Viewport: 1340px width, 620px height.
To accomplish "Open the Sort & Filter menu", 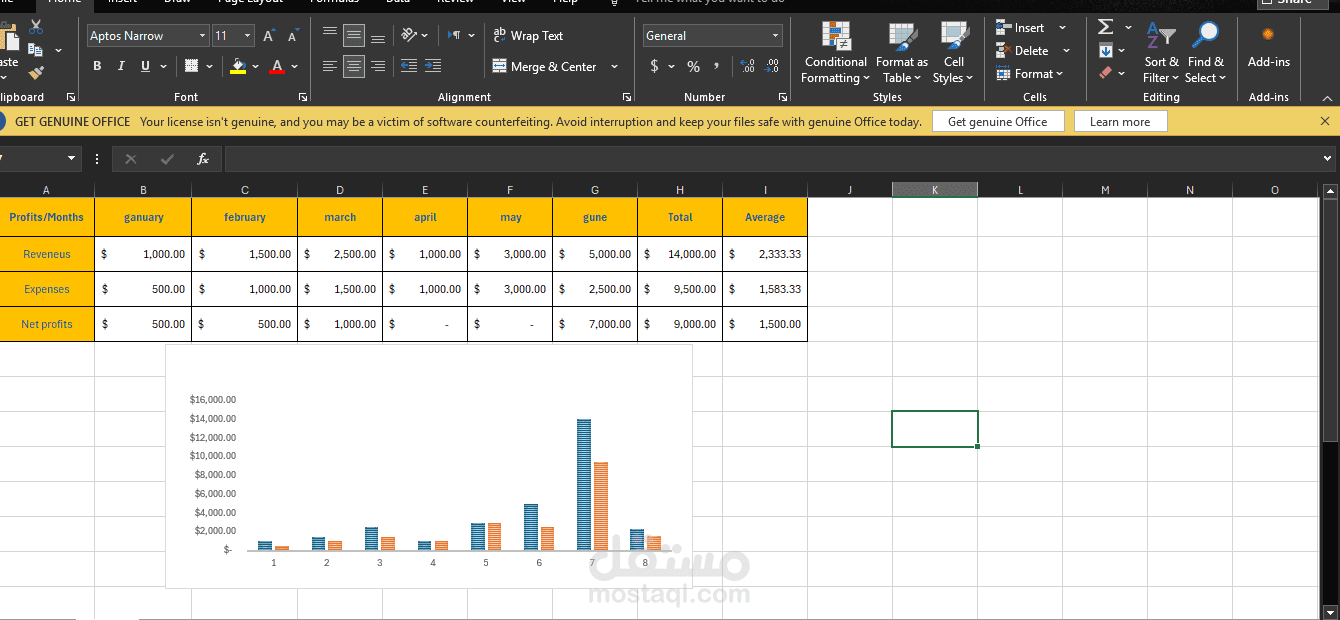I will pos(1161,52).
